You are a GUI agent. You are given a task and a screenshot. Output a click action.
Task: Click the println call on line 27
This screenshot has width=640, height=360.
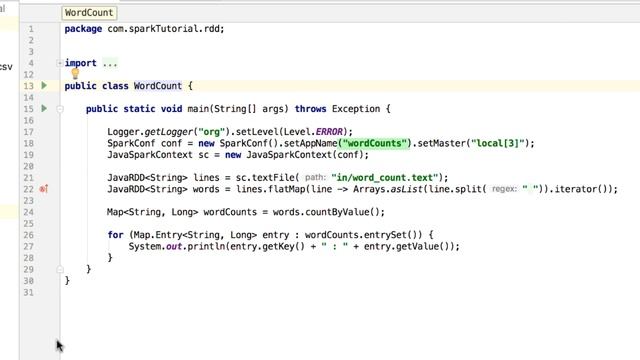pyautogui.click(x=206, y=246)
